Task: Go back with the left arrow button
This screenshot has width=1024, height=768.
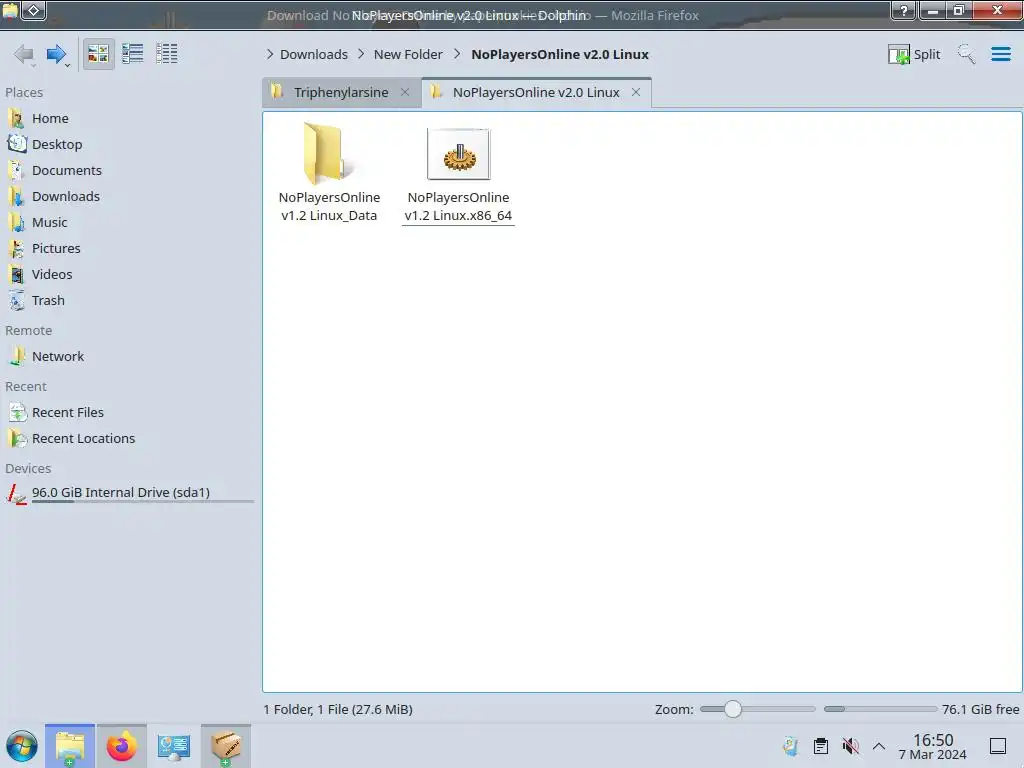Action: 24,54
